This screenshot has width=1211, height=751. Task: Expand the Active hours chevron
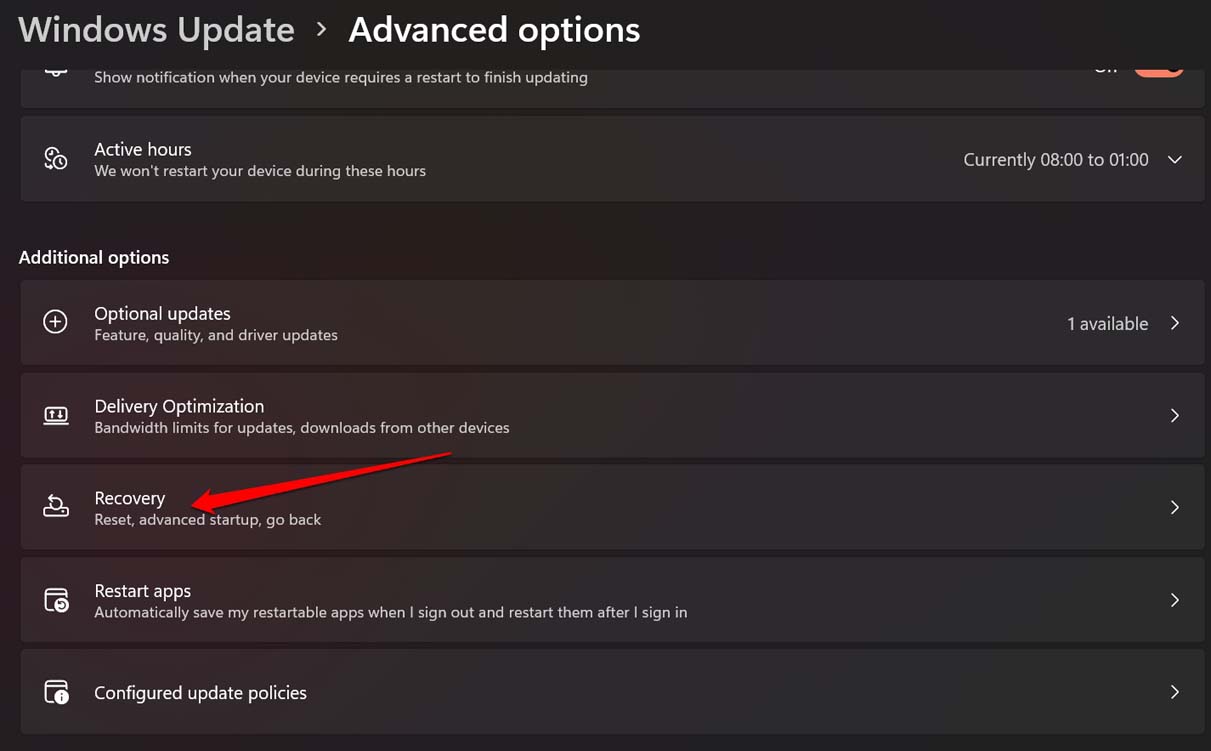pyautogui.click(x=1175, y=160)
